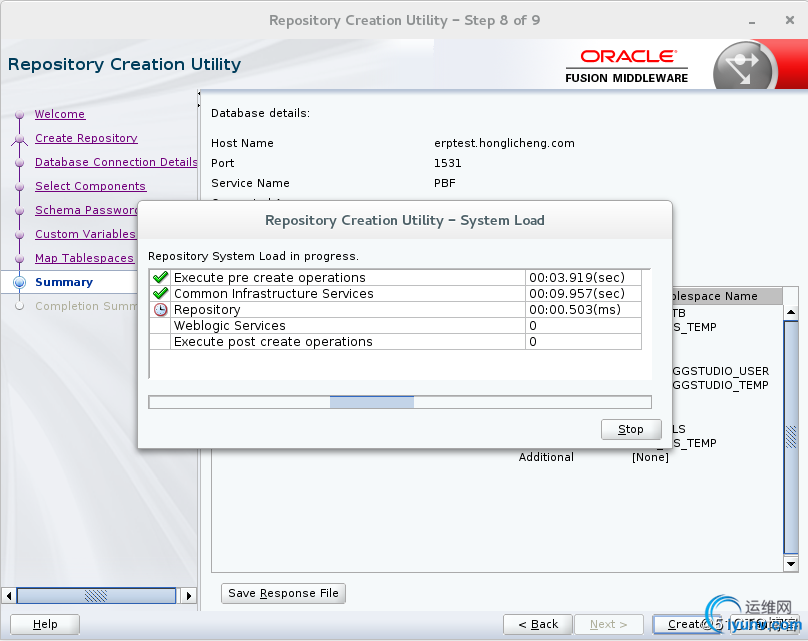Image resolution: width=808 pixels, height=641 pixels.
Task: Click the Help button
Action: (x=45, y=624)
